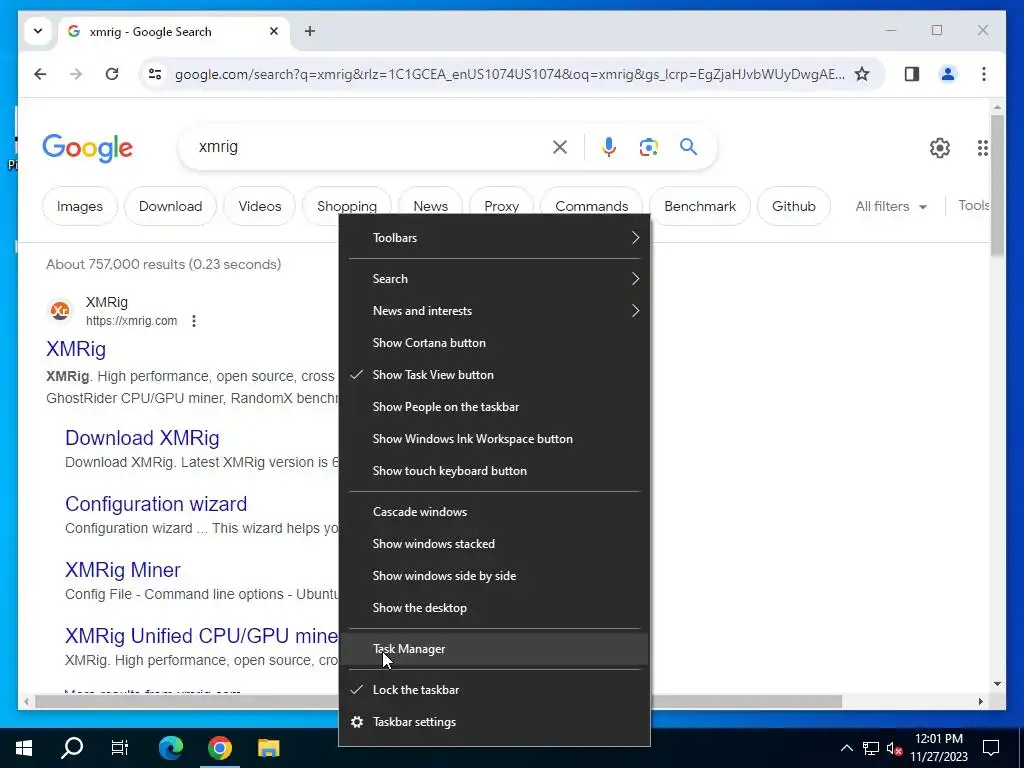
Task: Close the xmrig Google Search tab
Action: [274, 31]
